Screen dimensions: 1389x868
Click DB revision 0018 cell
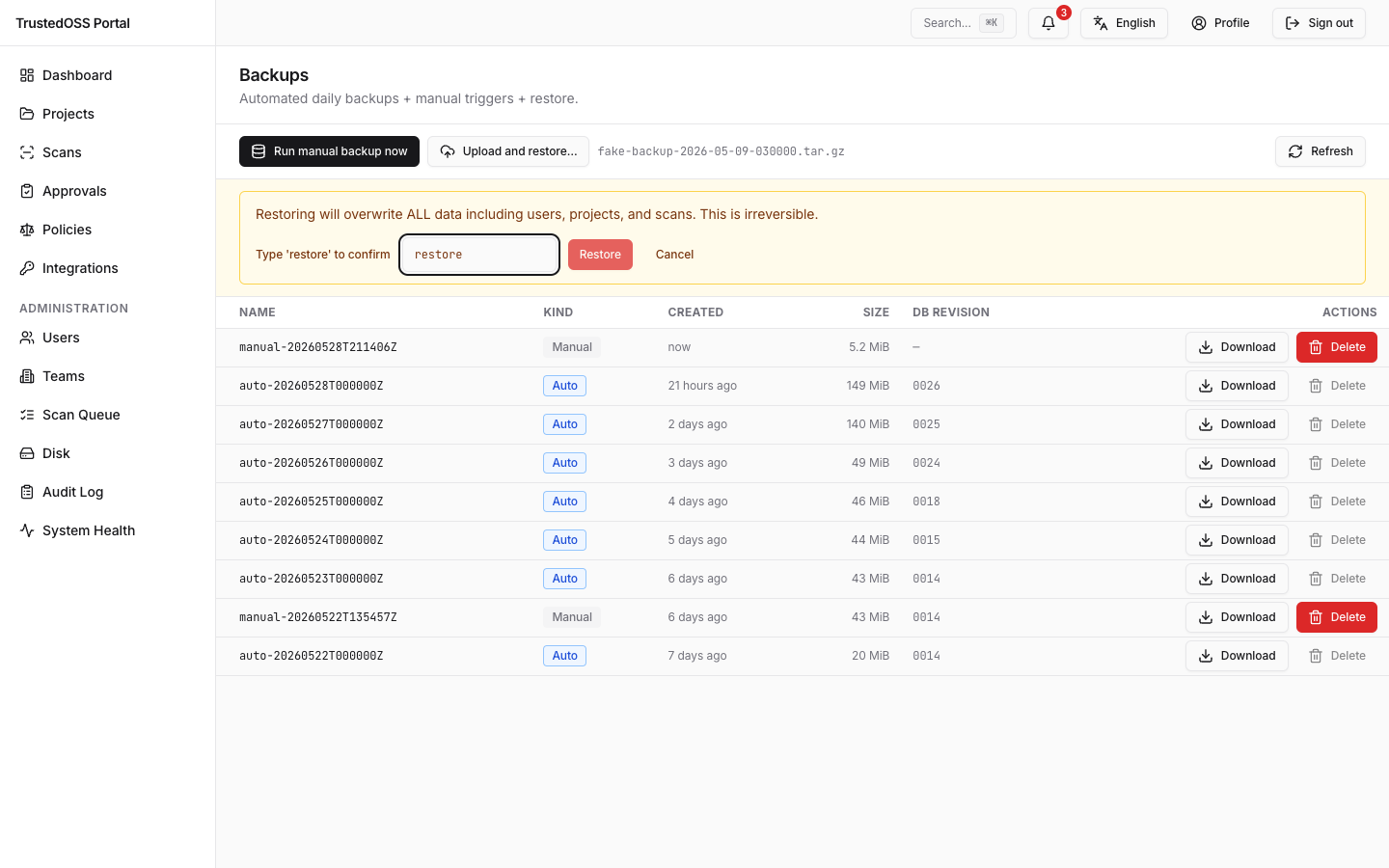[926, 502]
